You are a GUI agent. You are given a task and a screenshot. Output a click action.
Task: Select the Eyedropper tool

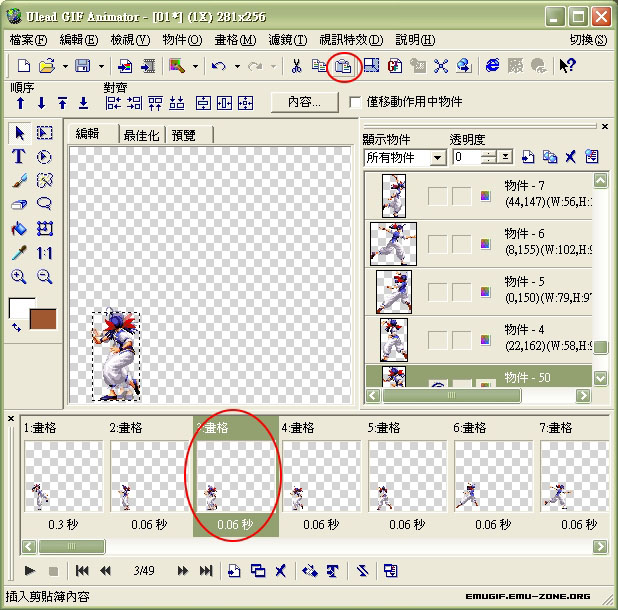19,252
